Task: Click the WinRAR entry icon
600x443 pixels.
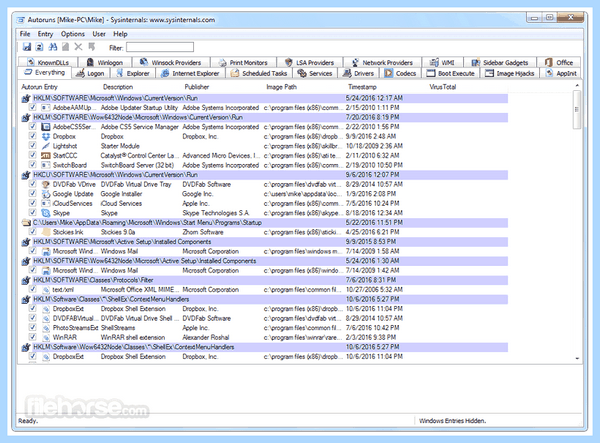Action: [46, 337]
